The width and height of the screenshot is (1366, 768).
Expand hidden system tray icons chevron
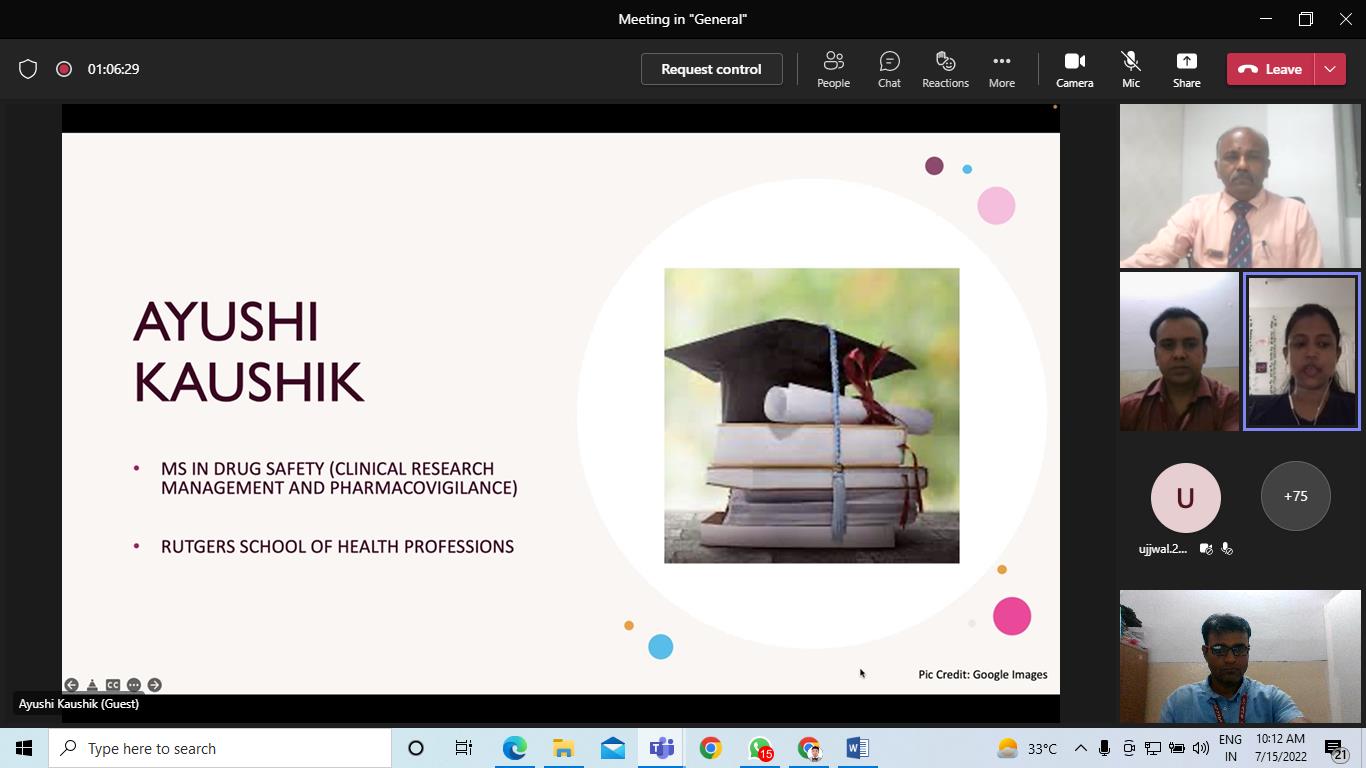[x=1080, y=748]
